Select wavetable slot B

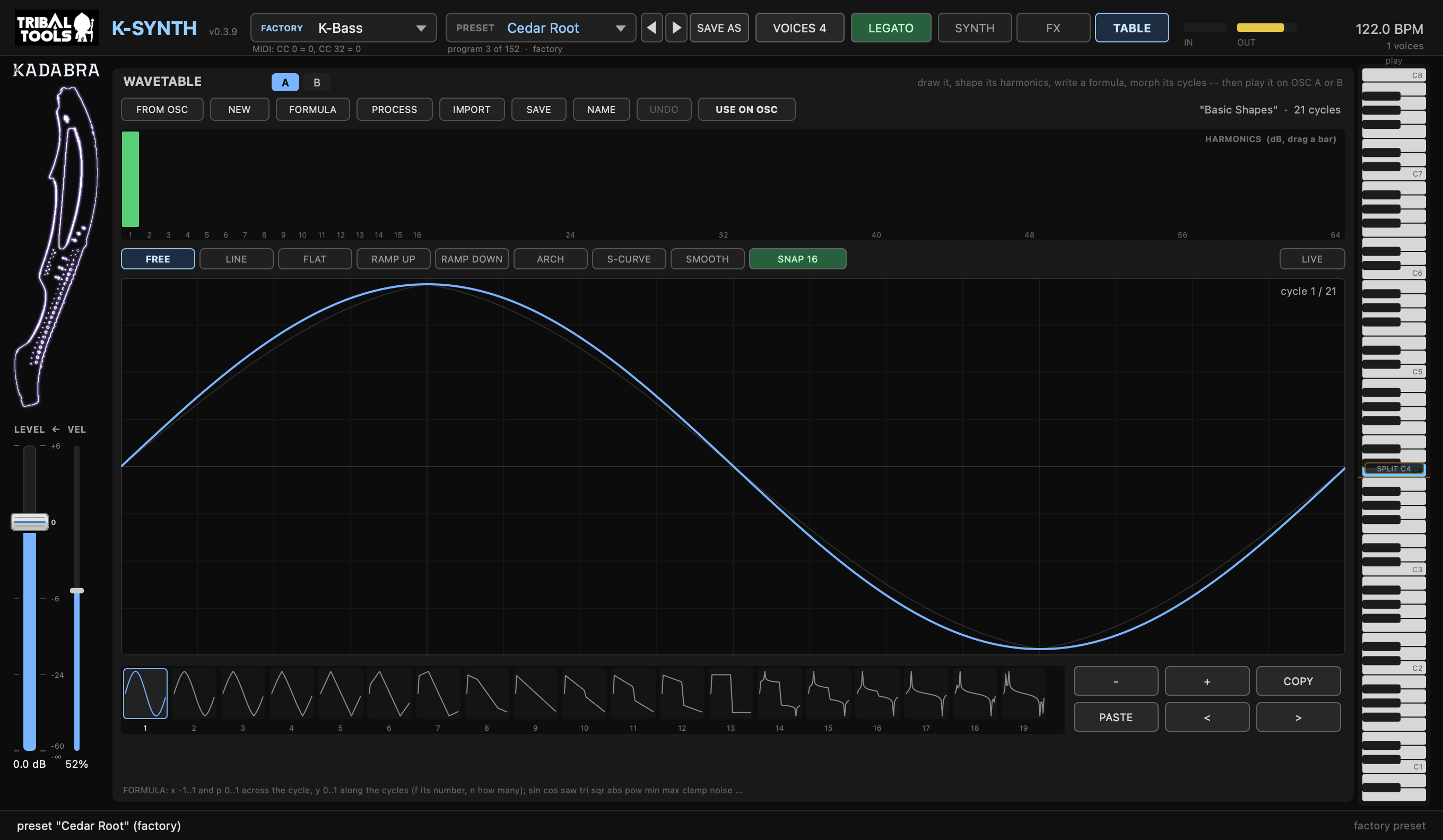click(x=317, y=82)
